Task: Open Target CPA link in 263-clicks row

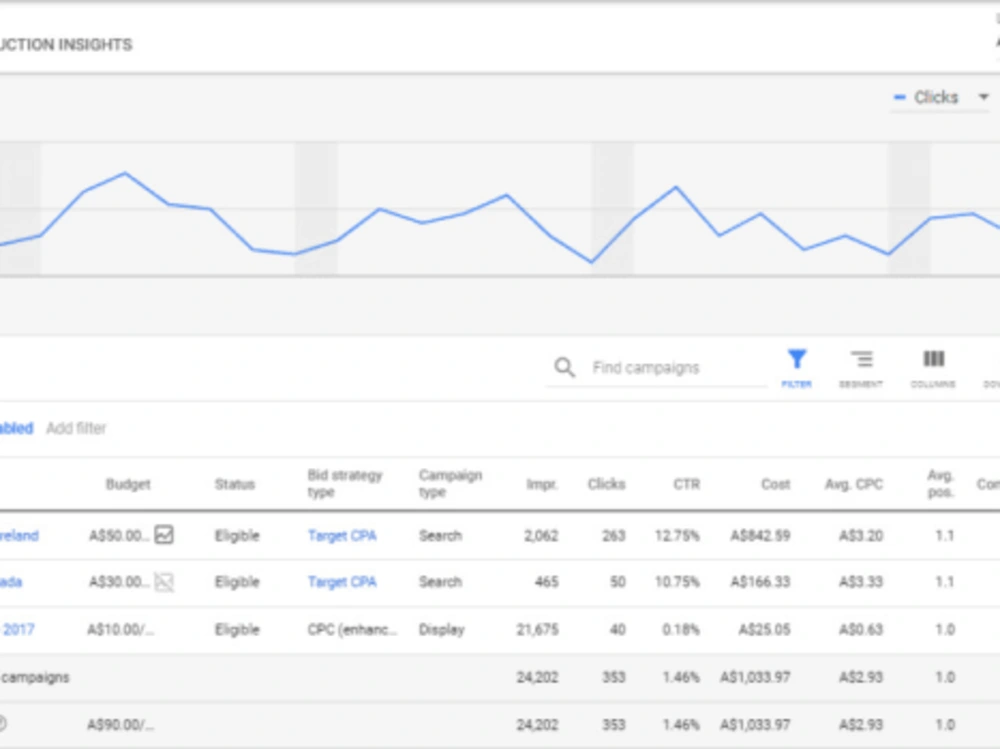Action: [x=342, y=535]
